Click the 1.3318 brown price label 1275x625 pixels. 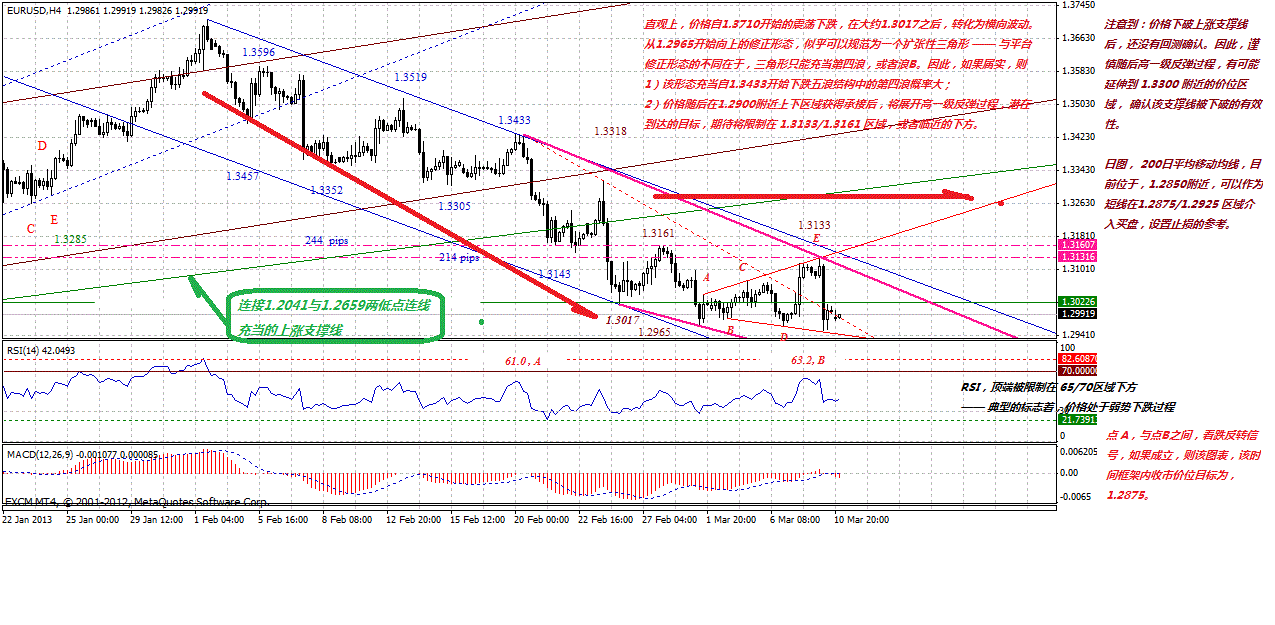610,131
